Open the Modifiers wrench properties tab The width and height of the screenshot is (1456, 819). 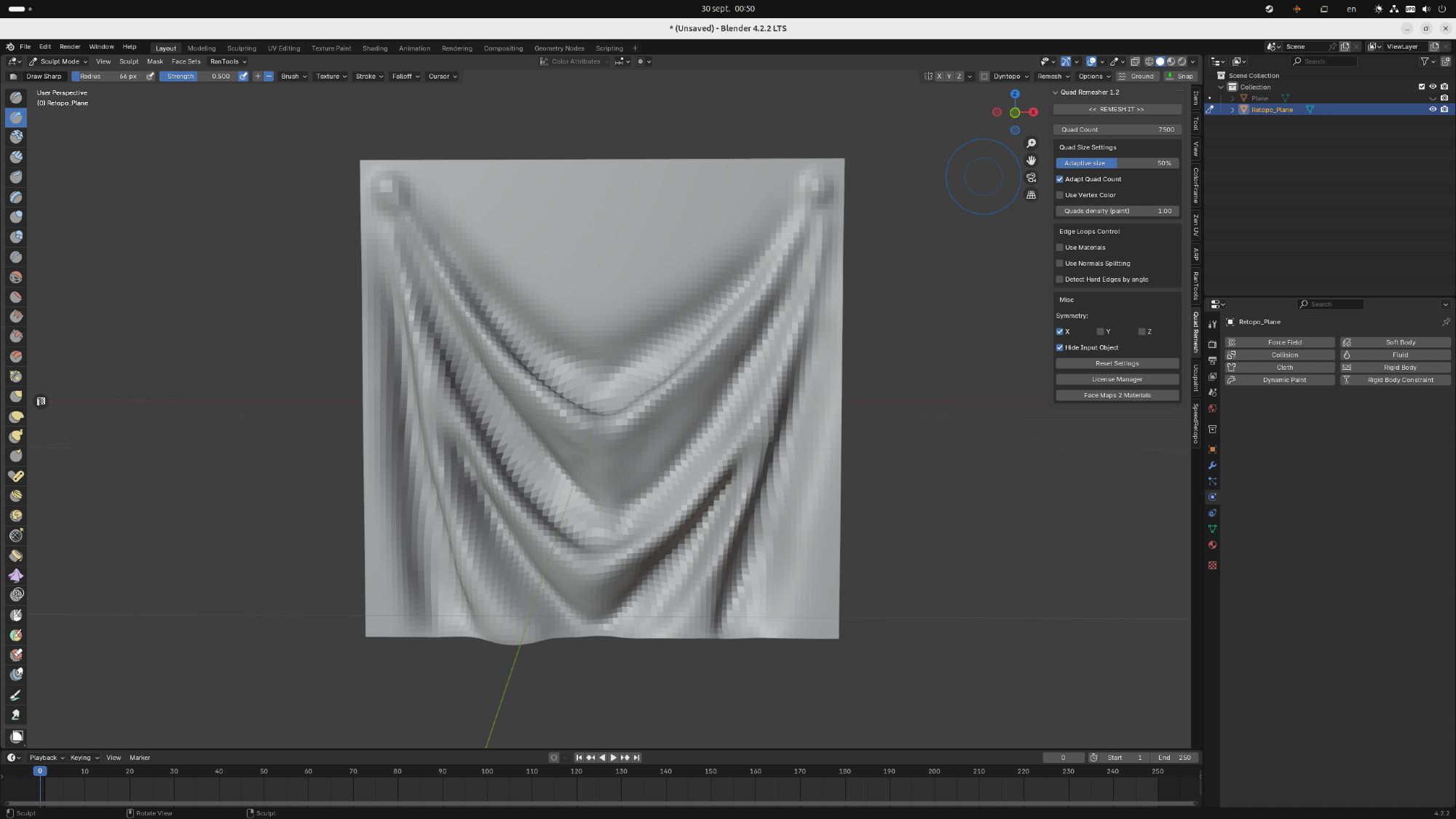tap(1212, 465)
